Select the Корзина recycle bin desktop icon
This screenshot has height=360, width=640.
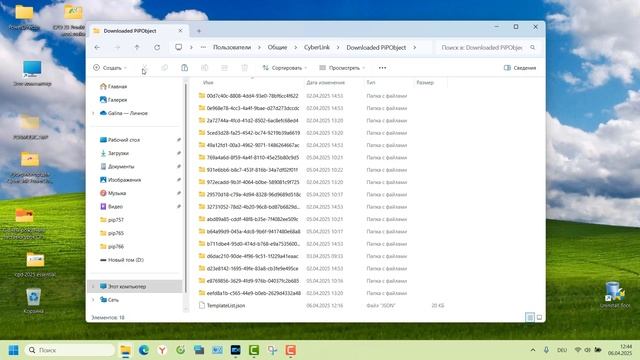coord(33,301)
